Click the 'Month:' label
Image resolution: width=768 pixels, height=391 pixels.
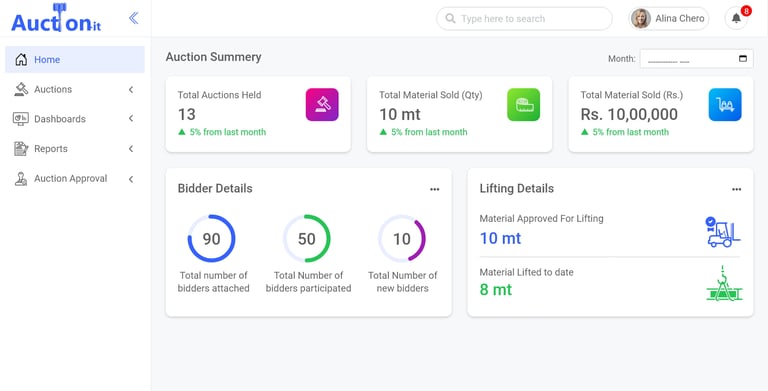pos(622,59)
